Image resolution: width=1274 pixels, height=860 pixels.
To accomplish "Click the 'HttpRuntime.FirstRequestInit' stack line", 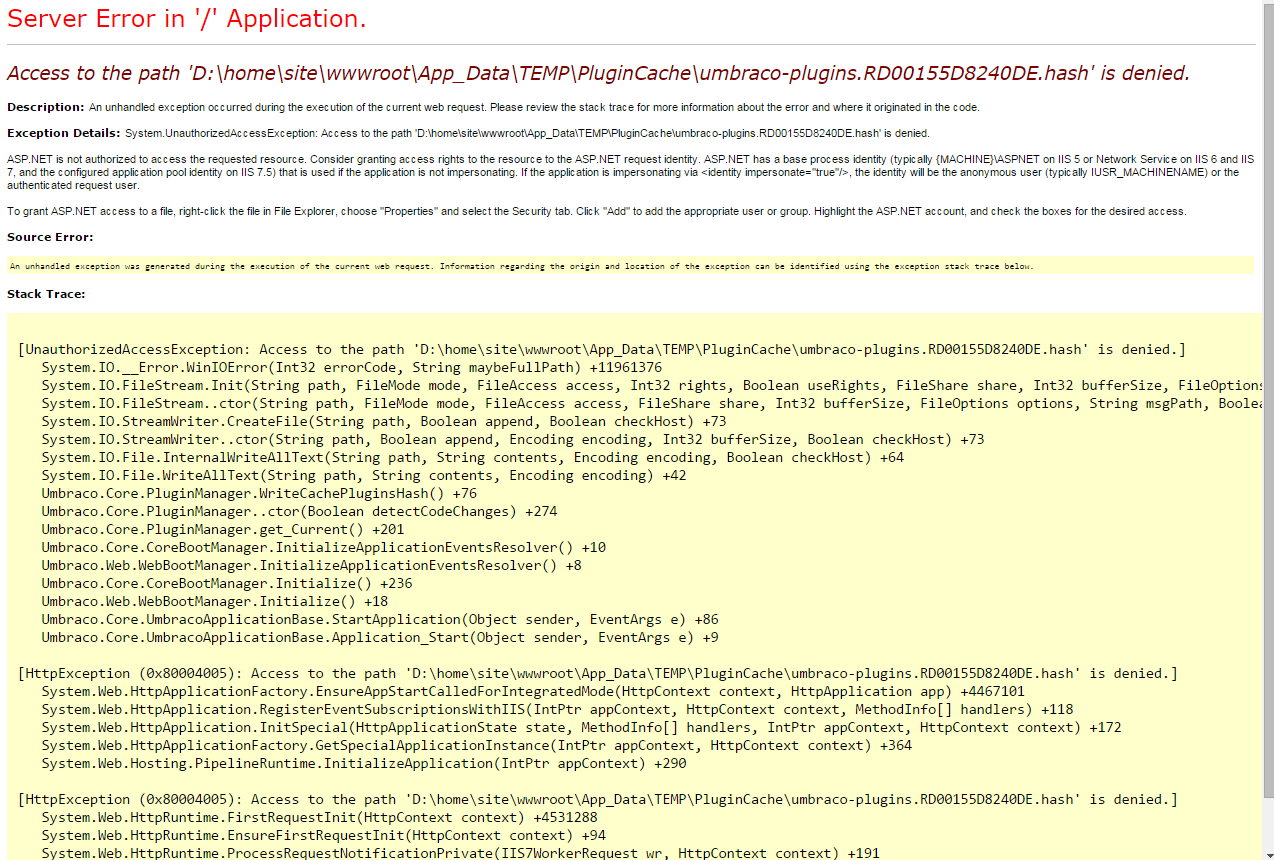I will click(319, 817).
